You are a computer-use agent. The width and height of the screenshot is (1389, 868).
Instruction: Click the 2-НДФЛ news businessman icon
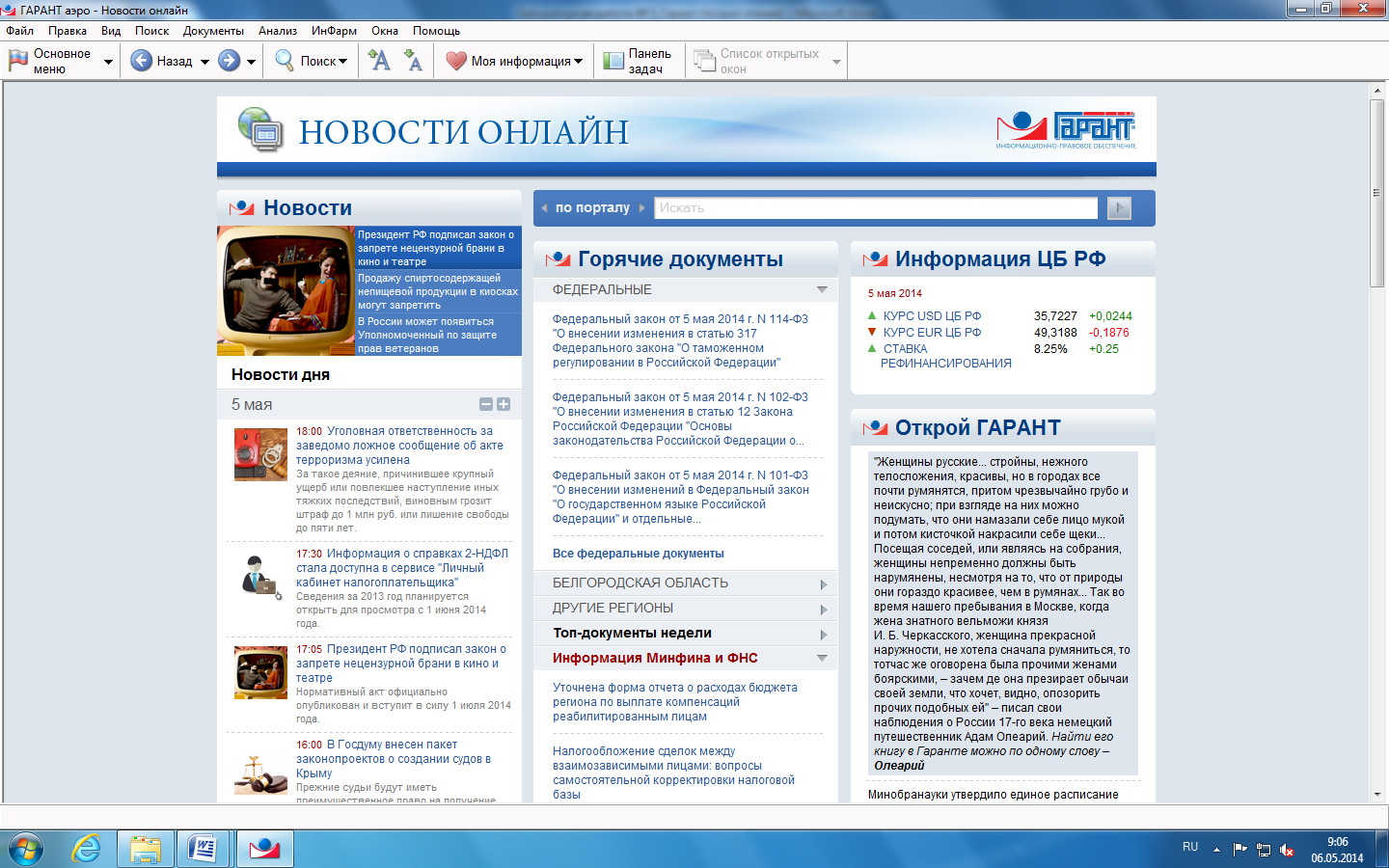[x=260, y=576]
